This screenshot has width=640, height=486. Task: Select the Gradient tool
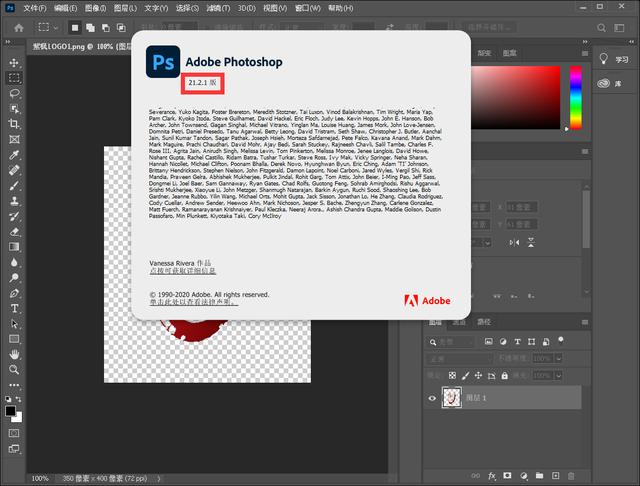pyautogui.click(x=14, y=246)
